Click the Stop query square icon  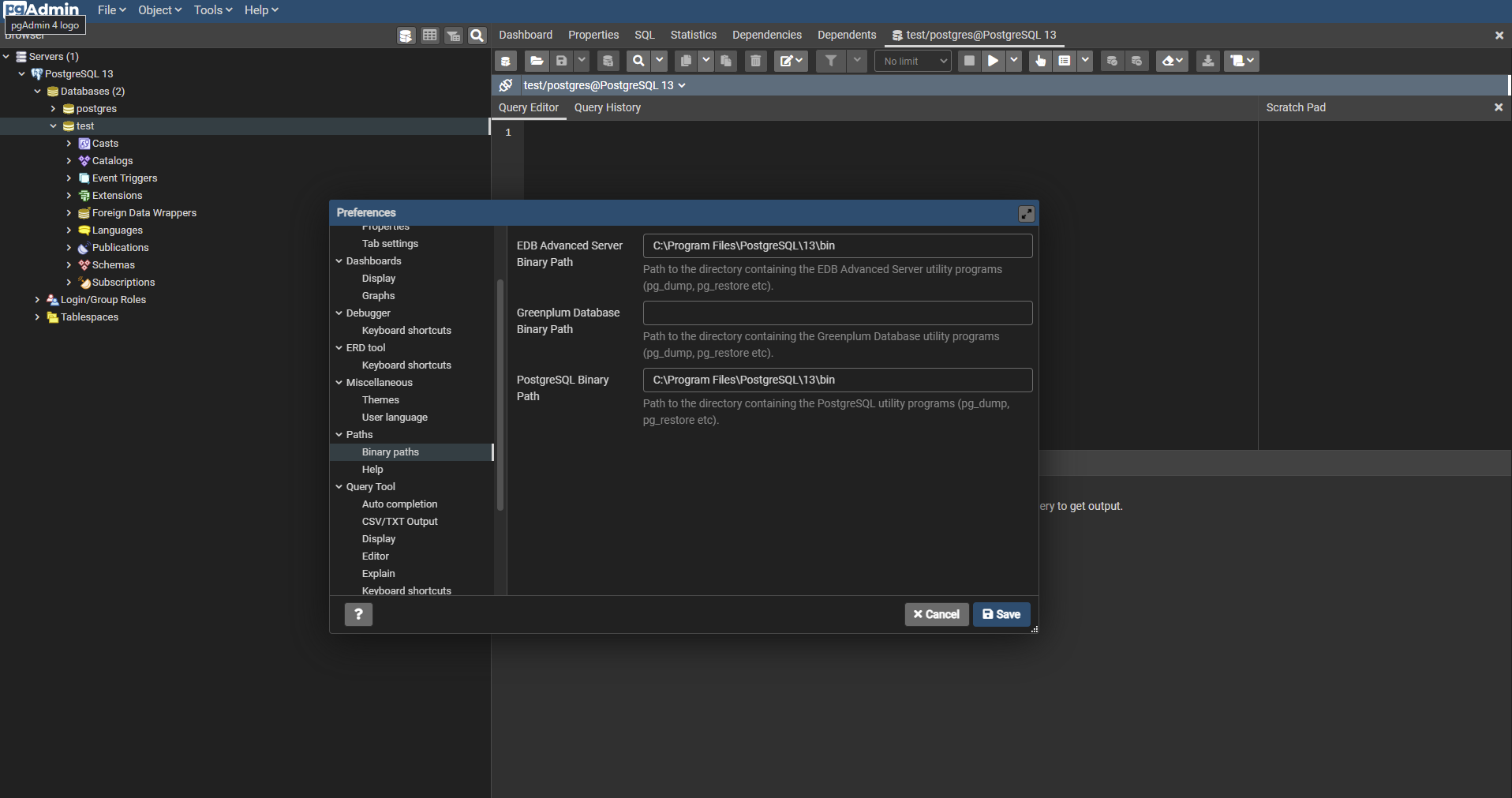point(969,61)
